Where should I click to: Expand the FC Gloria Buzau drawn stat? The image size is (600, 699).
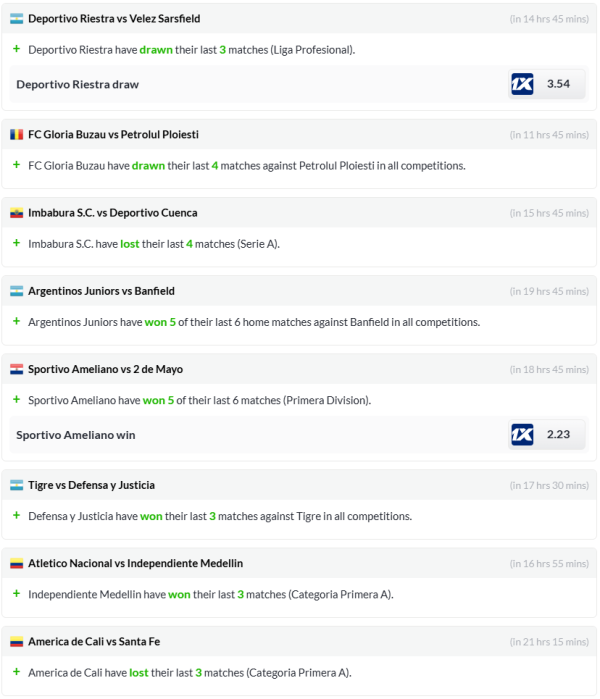click(x=16, y=165)
